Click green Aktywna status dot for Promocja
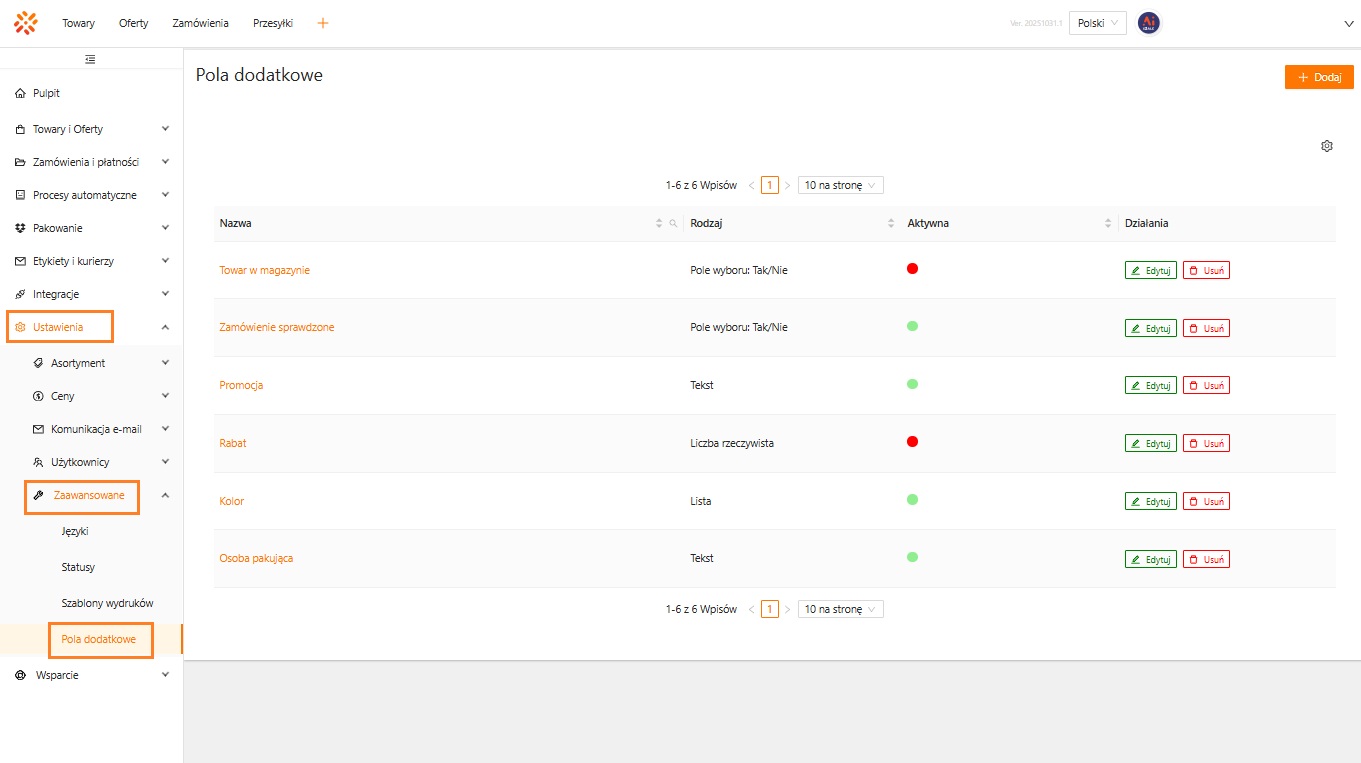Screen dimensions: 1361x763 (x=912, y=384)
